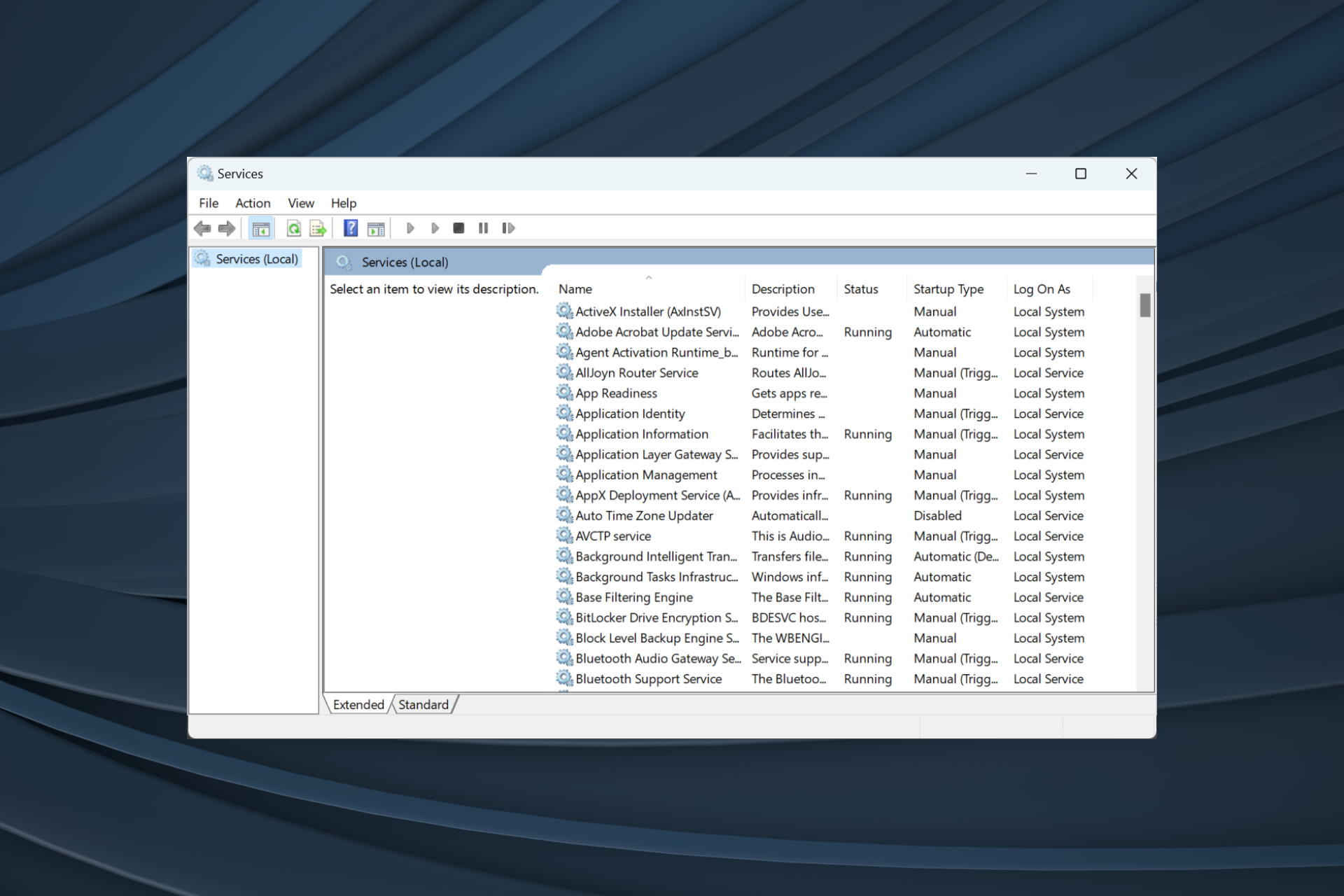1344x896 pixels.
Task: Click the vertical scrollbar thumb
Action: click(1144, 306)
